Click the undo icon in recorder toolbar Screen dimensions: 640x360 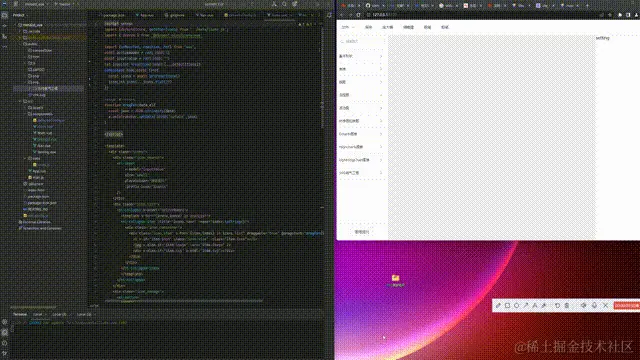557,305
